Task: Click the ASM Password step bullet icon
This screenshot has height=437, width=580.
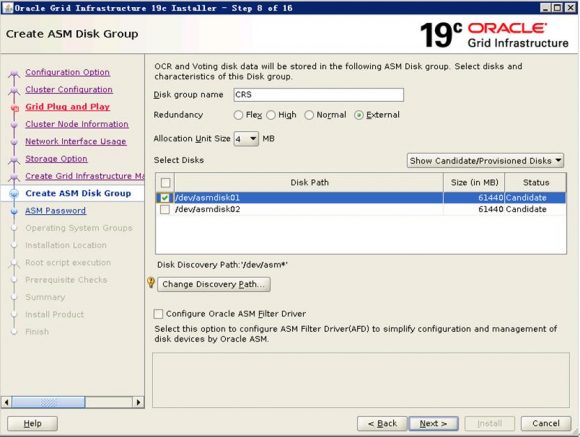Action: tap(14, 211)
